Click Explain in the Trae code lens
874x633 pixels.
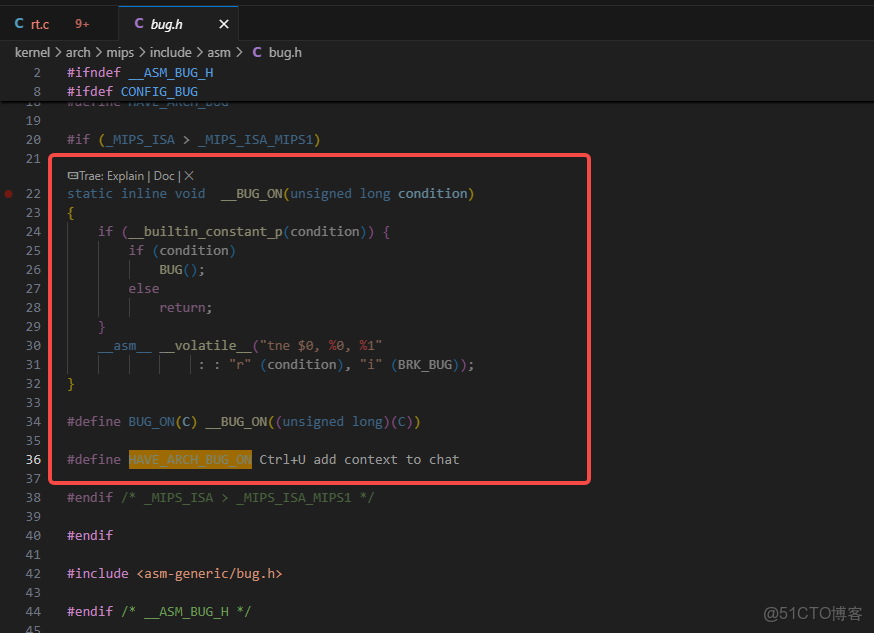coord(125,175)
